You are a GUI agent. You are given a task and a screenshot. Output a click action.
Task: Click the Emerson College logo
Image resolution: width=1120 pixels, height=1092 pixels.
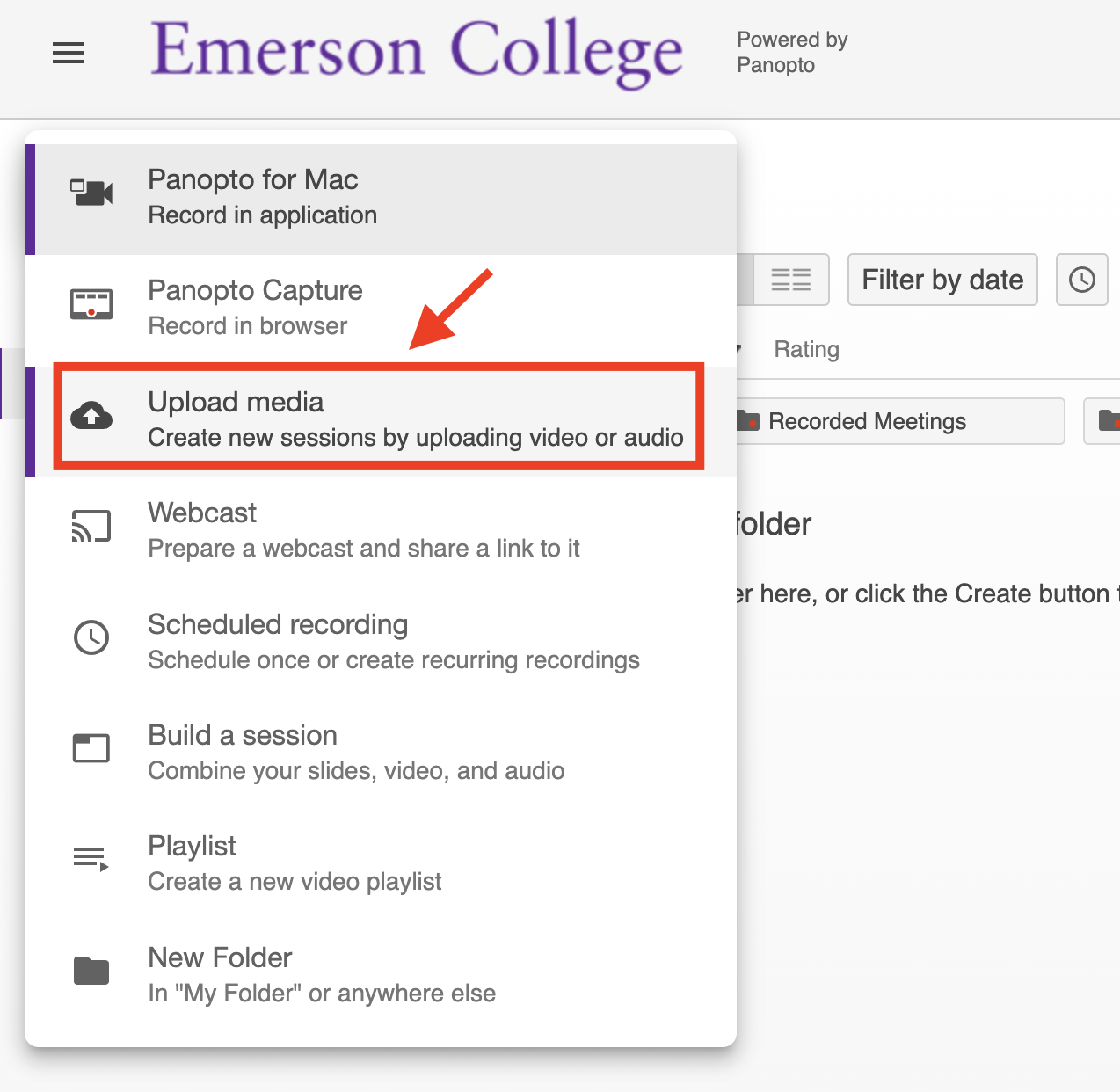click(x=417, y=51)
